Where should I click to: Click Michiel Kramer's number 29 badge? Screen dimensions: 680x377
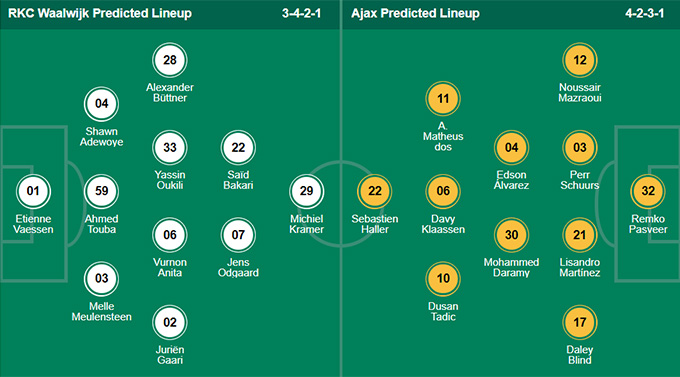[x=306, y=191]
